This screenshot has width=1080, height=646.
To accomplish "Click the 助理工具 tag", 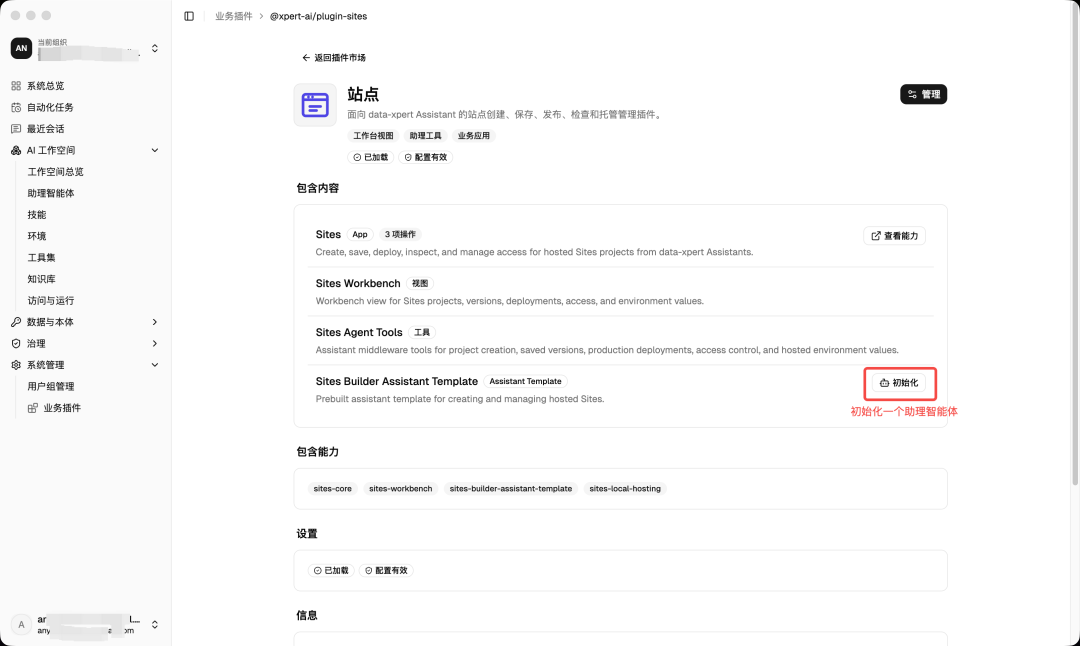I will point(426,136).
